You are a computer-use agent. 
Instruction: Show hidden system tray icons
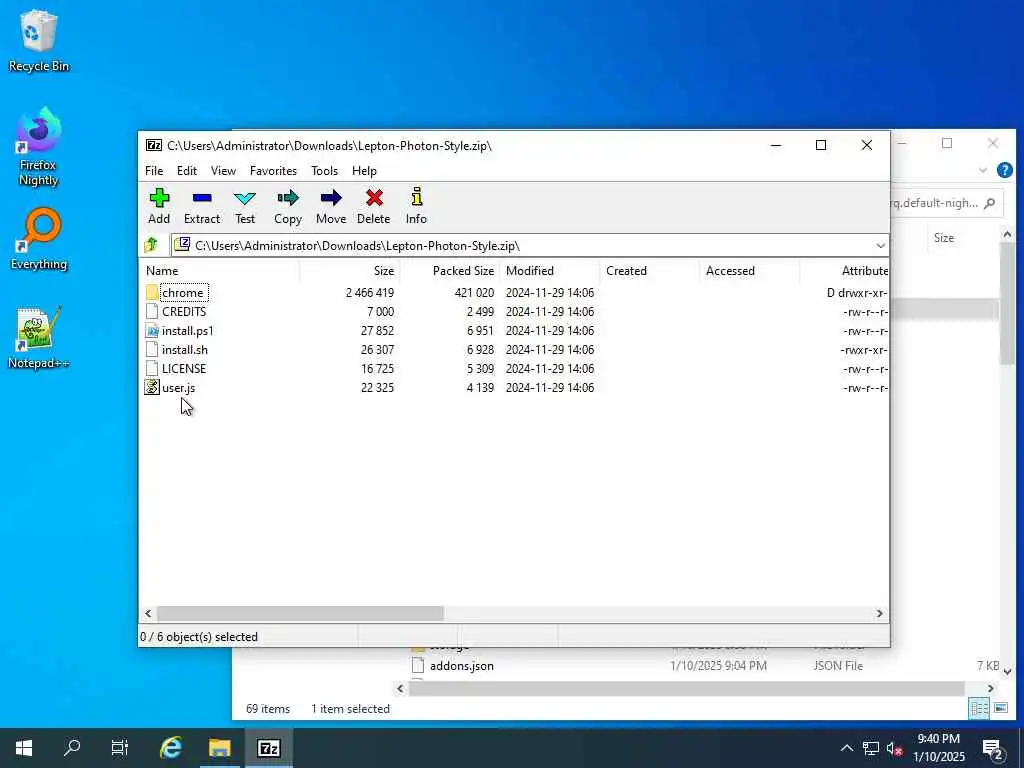point(846,748)
